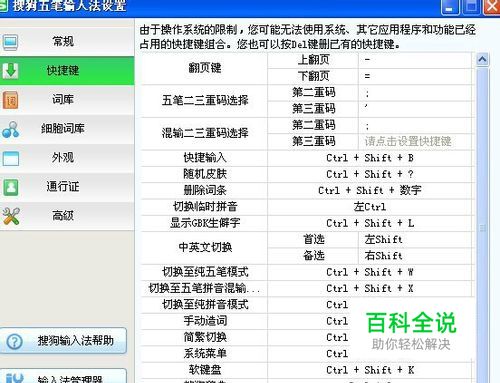Open the 输入法管理器 button
Image resolution: width=500 pixels, height=383 pixels.
pyautogui.click(x=63, y=376)
